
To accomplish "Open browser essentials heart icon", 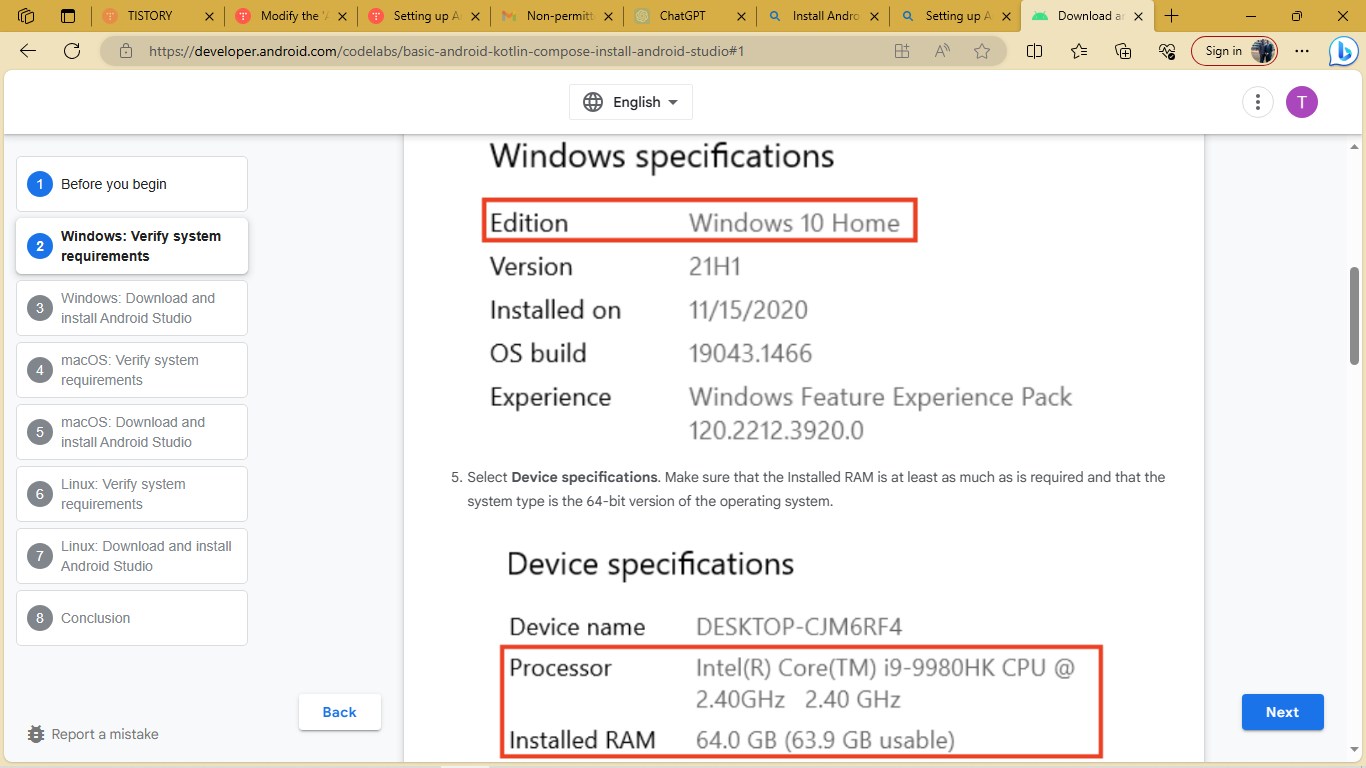I will [x=1167, y=51].
